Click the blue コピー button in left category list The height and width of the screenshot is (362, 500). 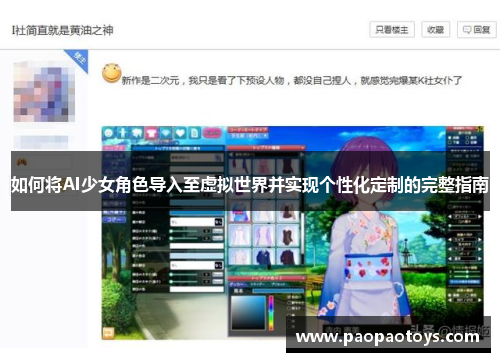pos(114,220)
